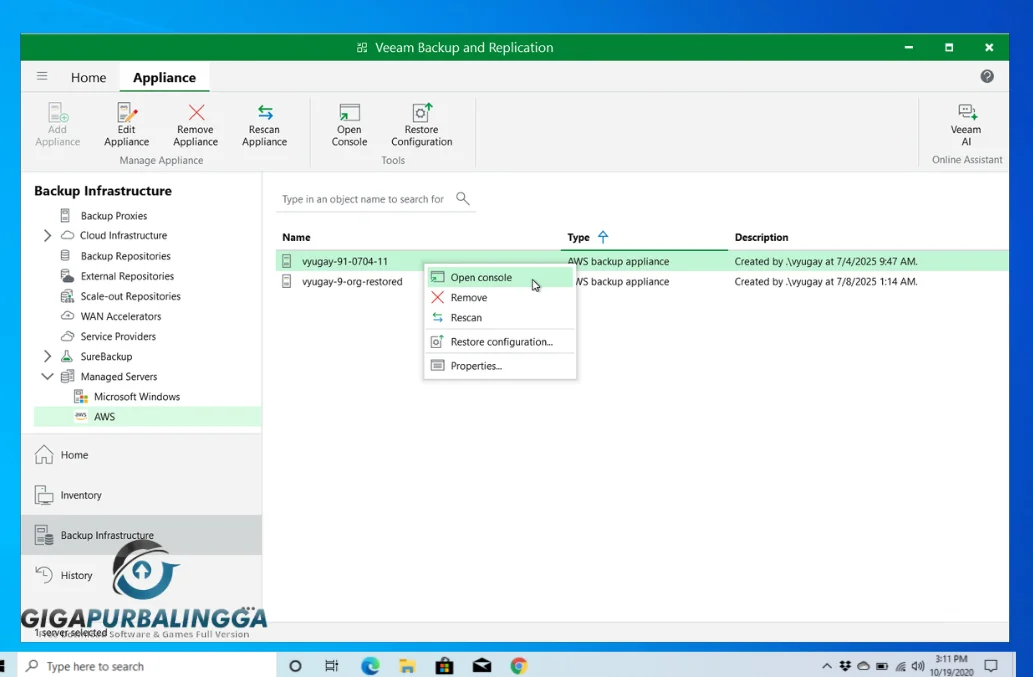Viewport: 1033px width, 677px height.
Task: Choose Remove from the context menu
Action: point(500,298)
